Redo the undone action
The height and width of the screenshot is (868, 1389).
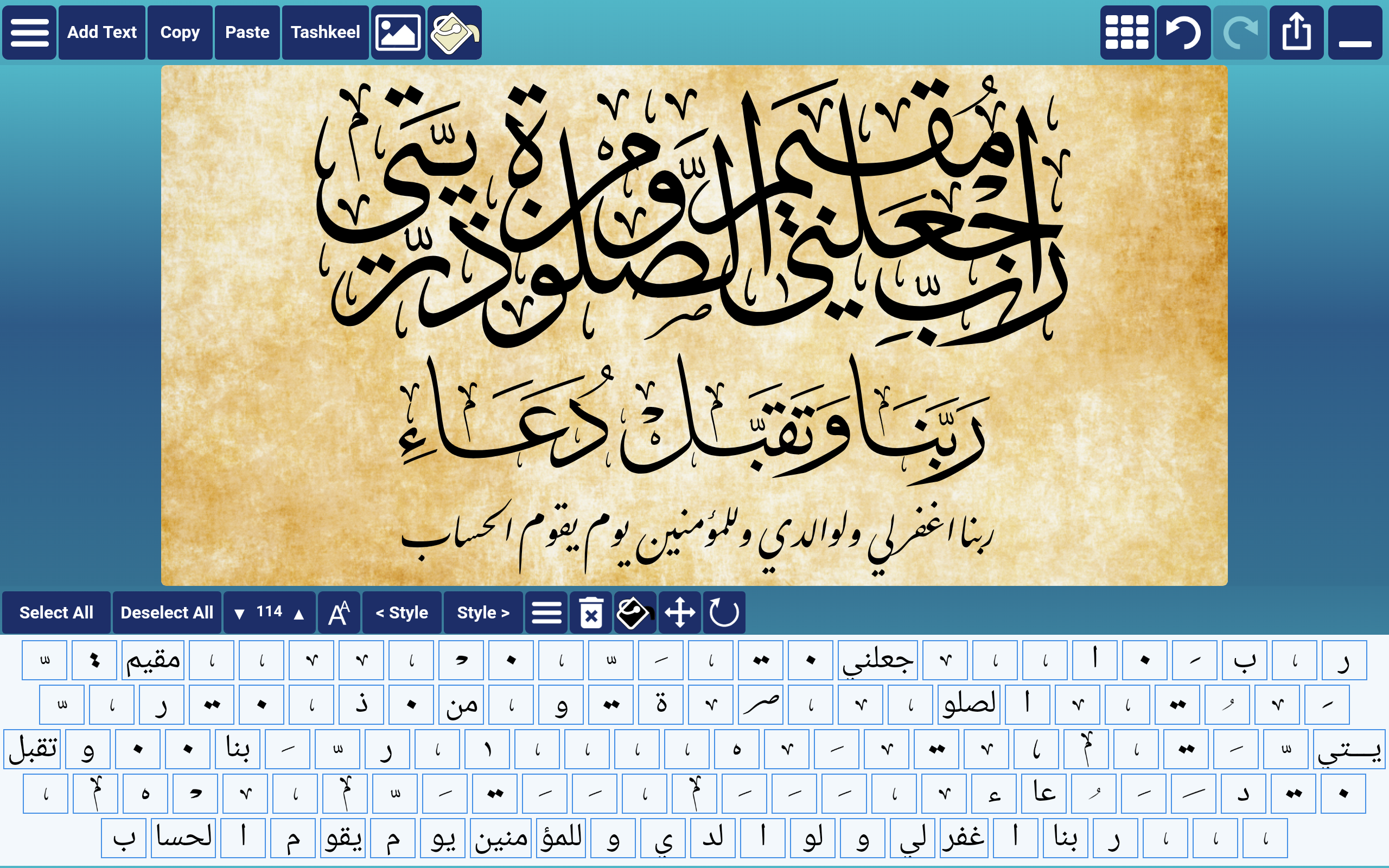[1240, 33]
